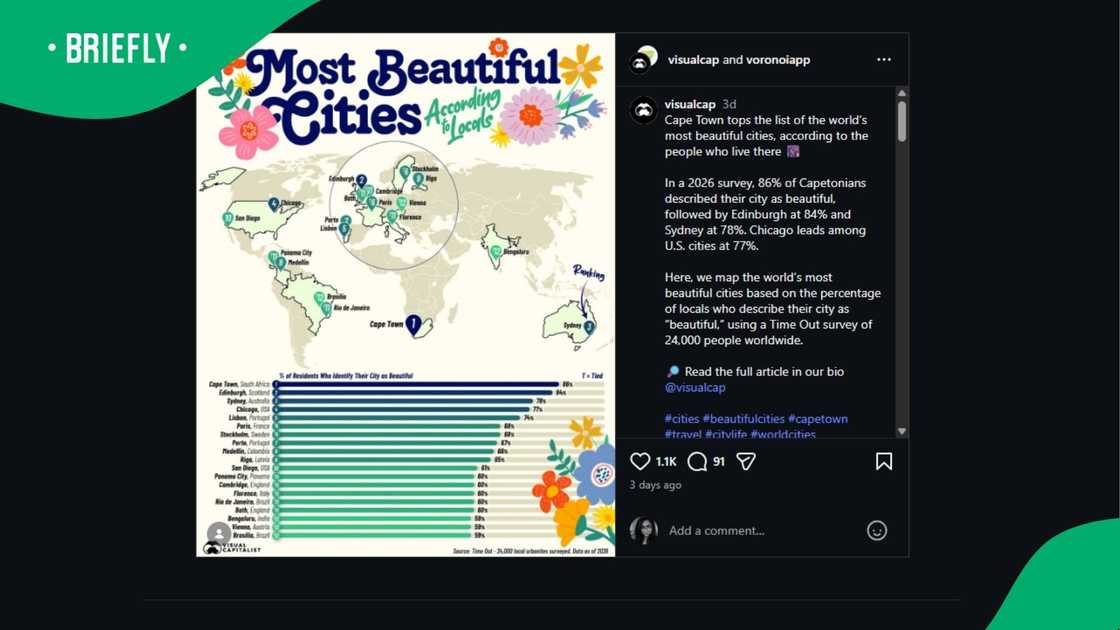The height and width of the screenshot is (630, 1120).
Task: Click the Add a comment field
Action: [762, 531]
